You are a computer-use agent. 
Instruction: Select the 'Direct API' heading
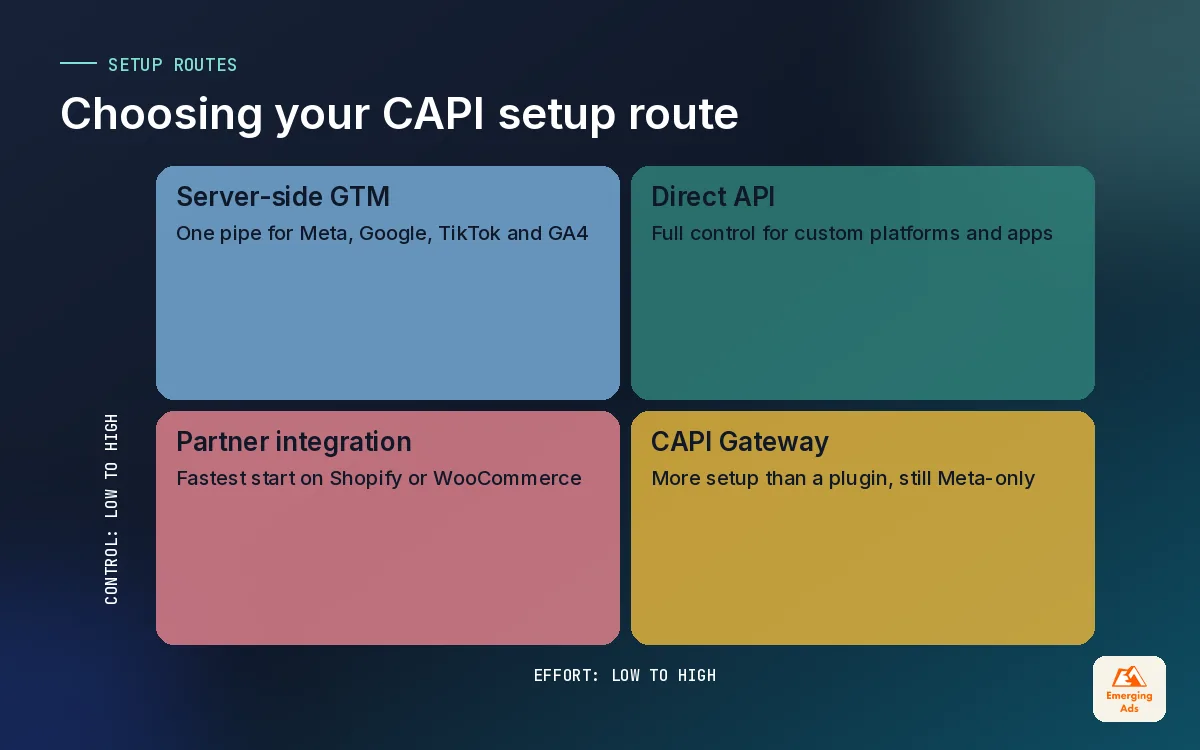[713, 196]
